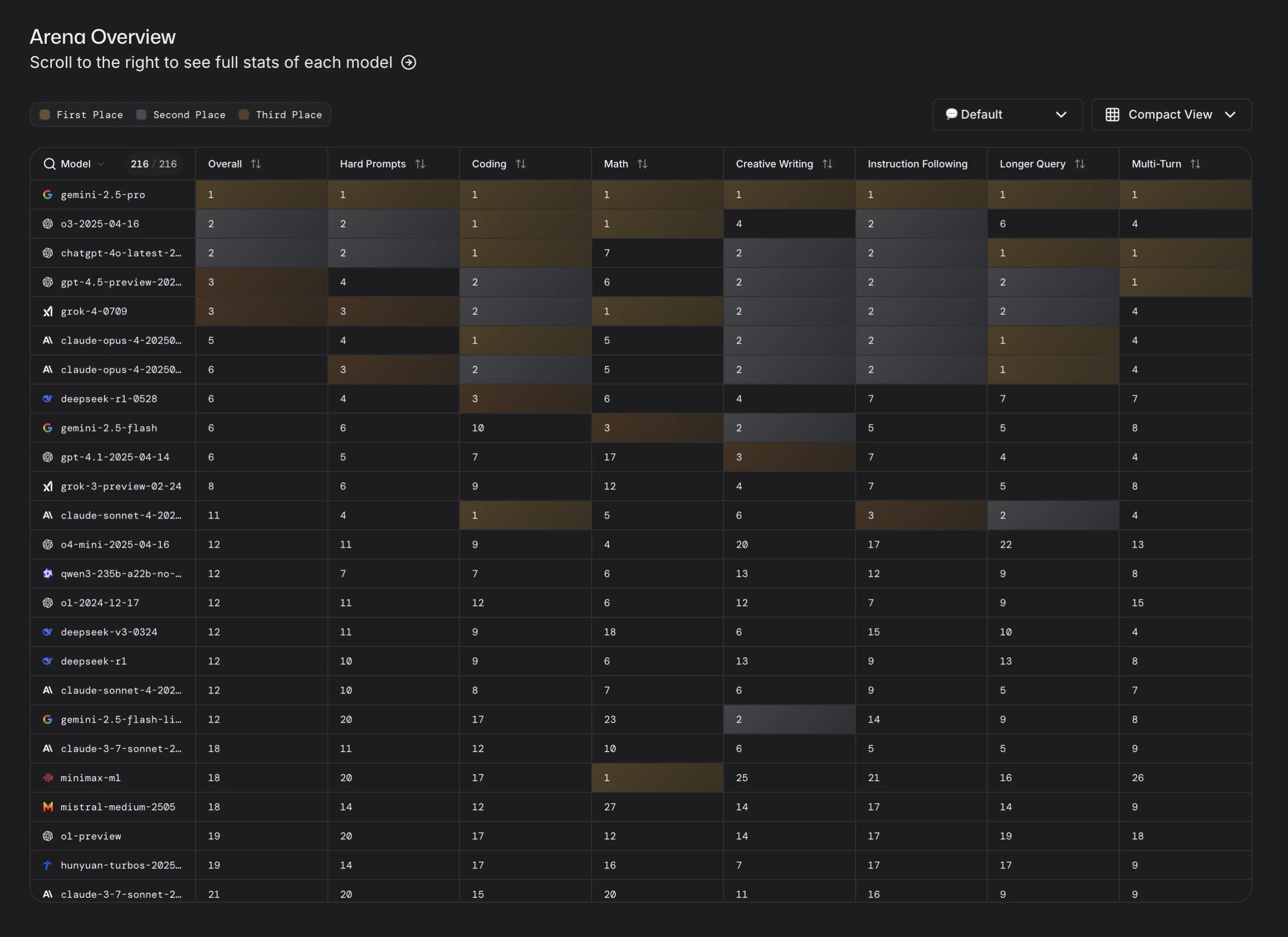Click the 216 / 216 model count badge
Screen dimensions: 1288x937
[x=153, y=164]
